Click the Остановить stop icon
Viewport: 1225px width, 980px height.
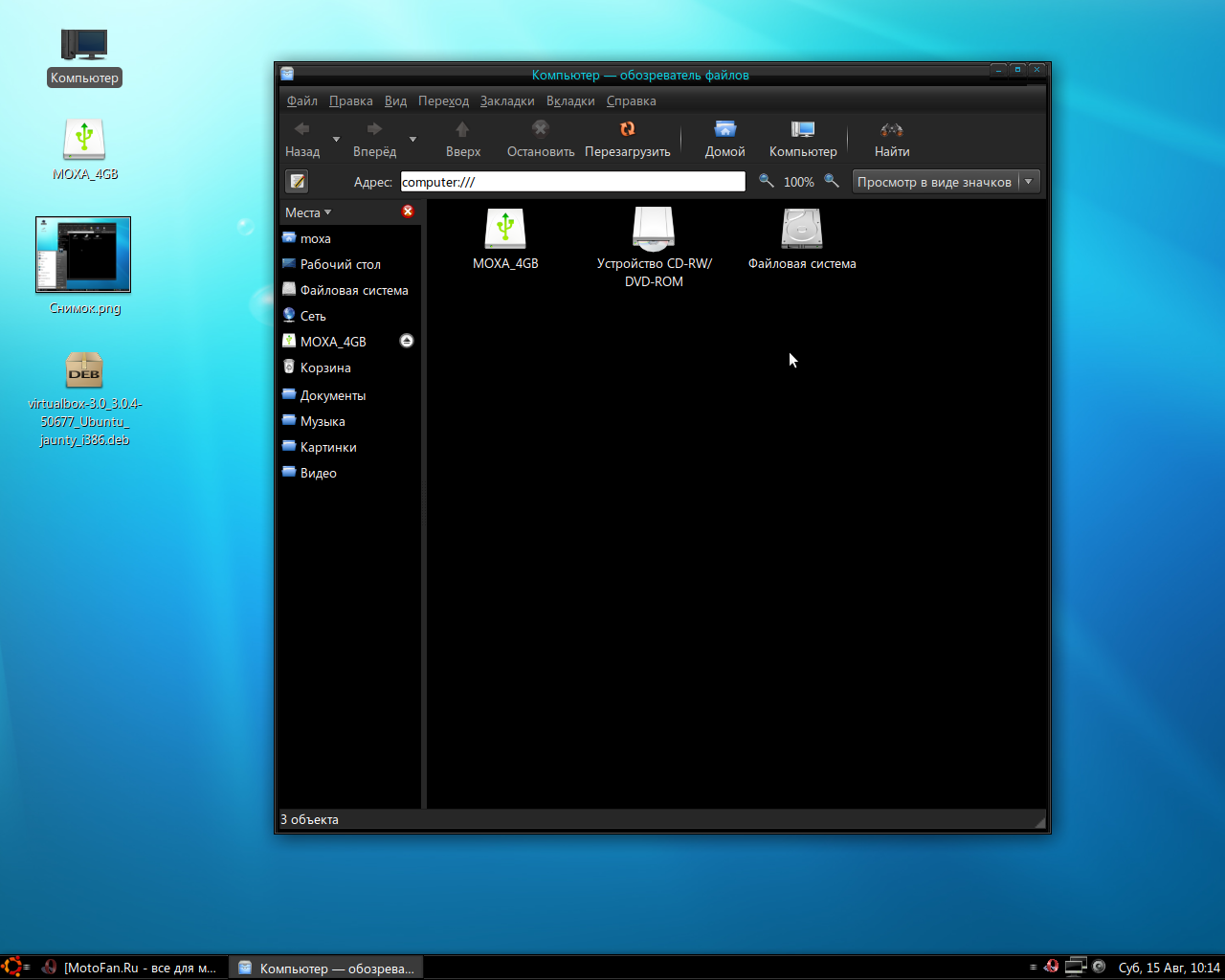[541, 129]
